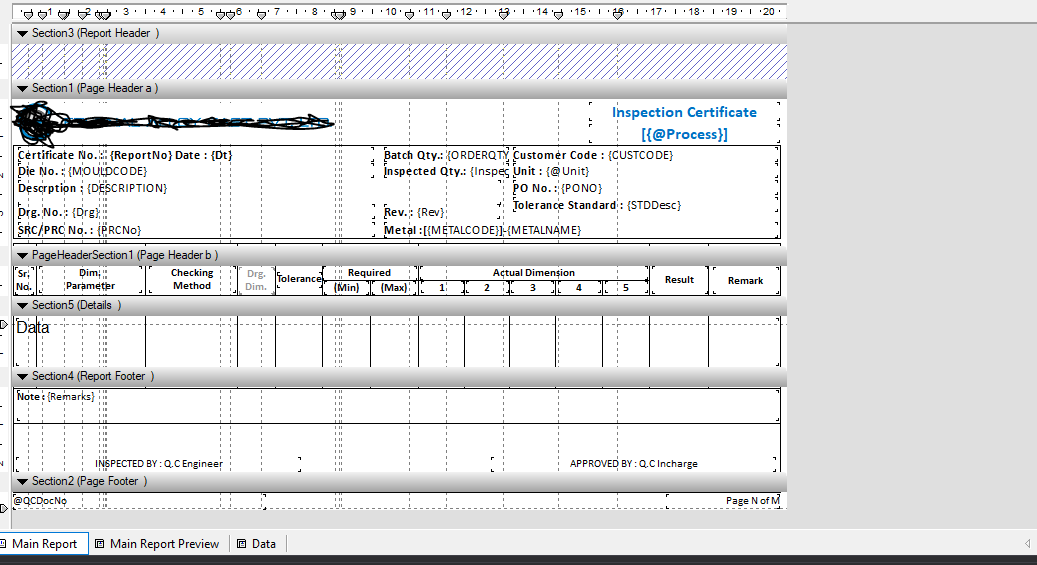Select INSPECTED BY Q.C Engineer text
Viewport: 1037px width, 565px height.
159,464
